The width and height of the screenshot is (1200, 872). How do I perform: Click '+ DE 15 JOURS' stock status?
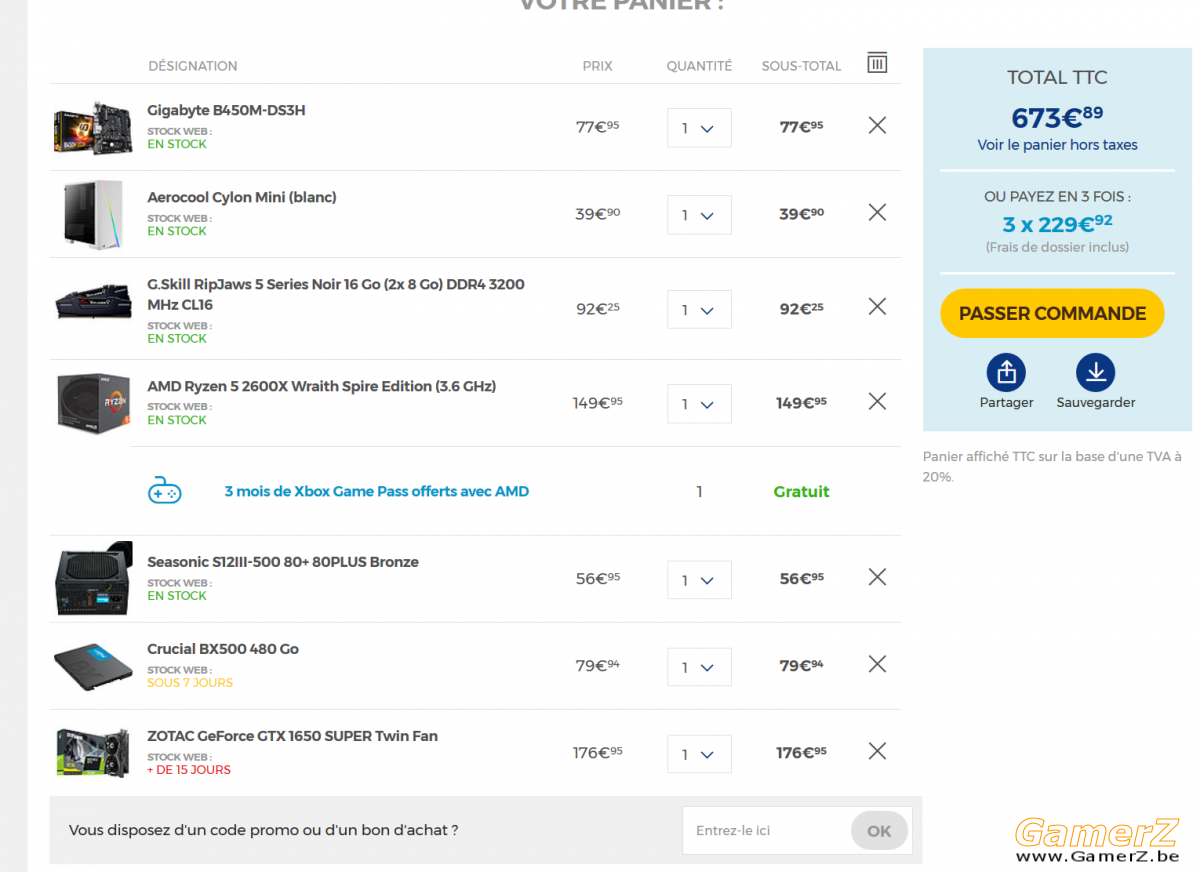click(x=189, y=770)
